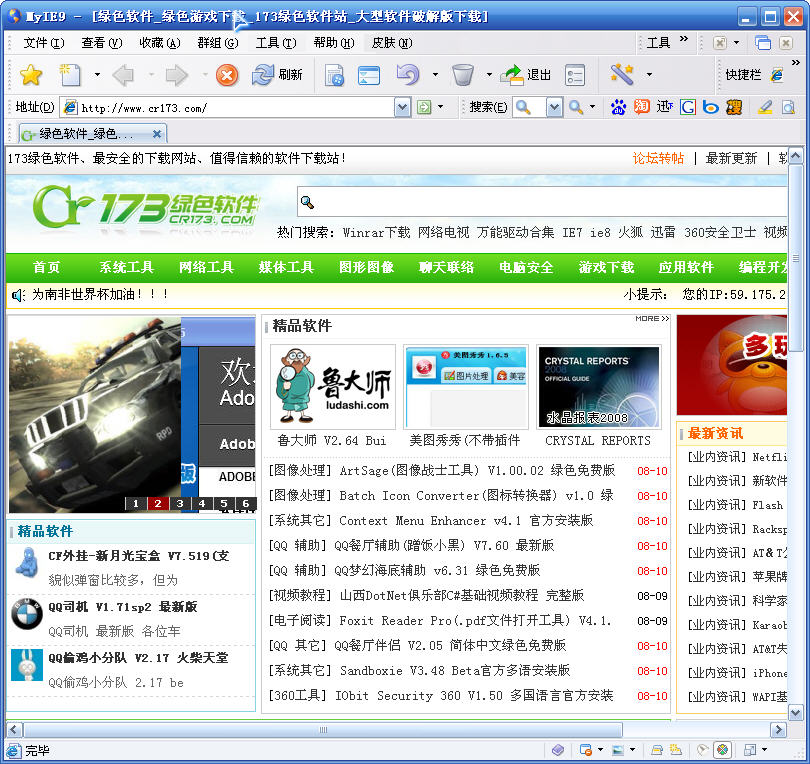Click the 退出 exit toolbar button
Image resolution: width=810 pixels, height=764 pixels.
click(526, 75)
